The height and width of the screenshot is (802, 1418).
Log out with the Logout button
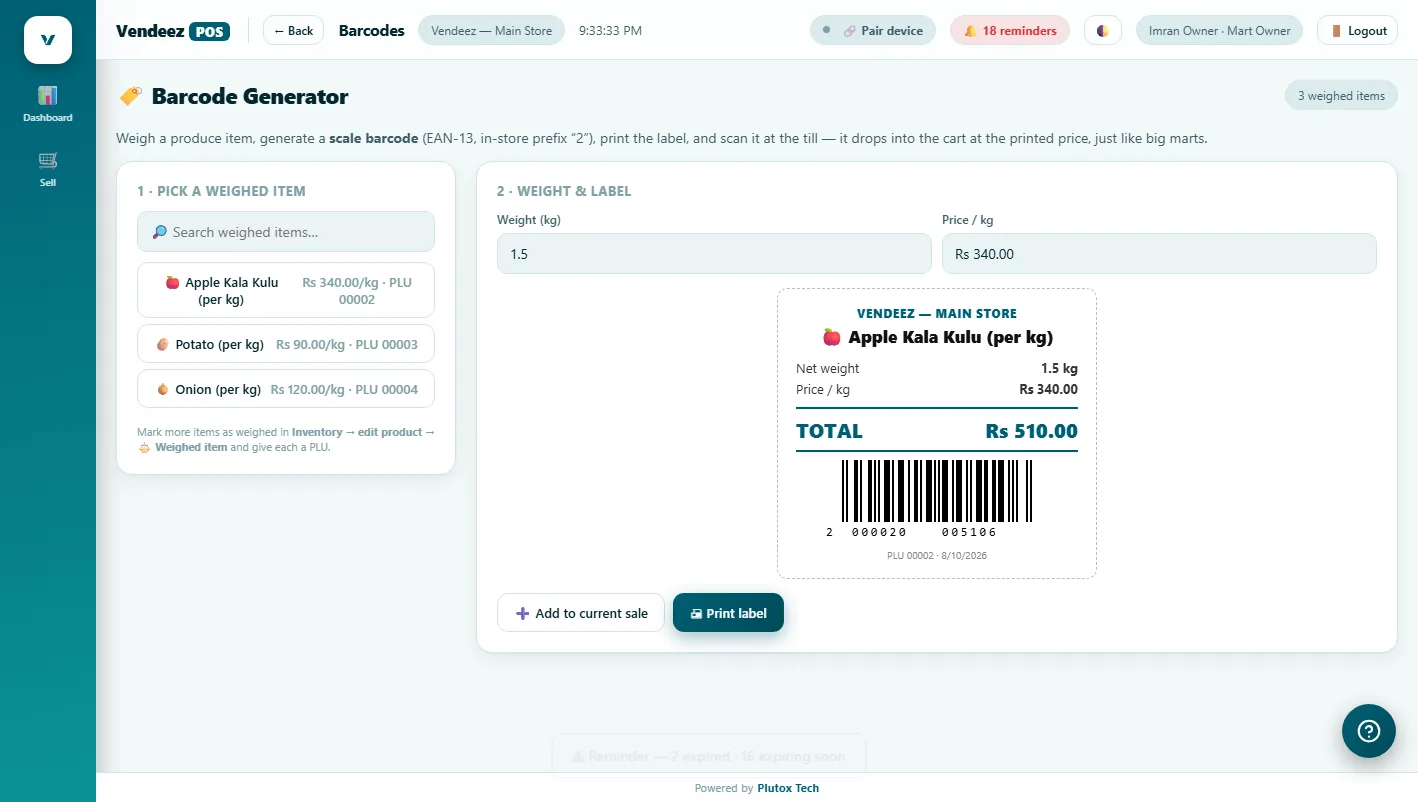point(1357,31)
